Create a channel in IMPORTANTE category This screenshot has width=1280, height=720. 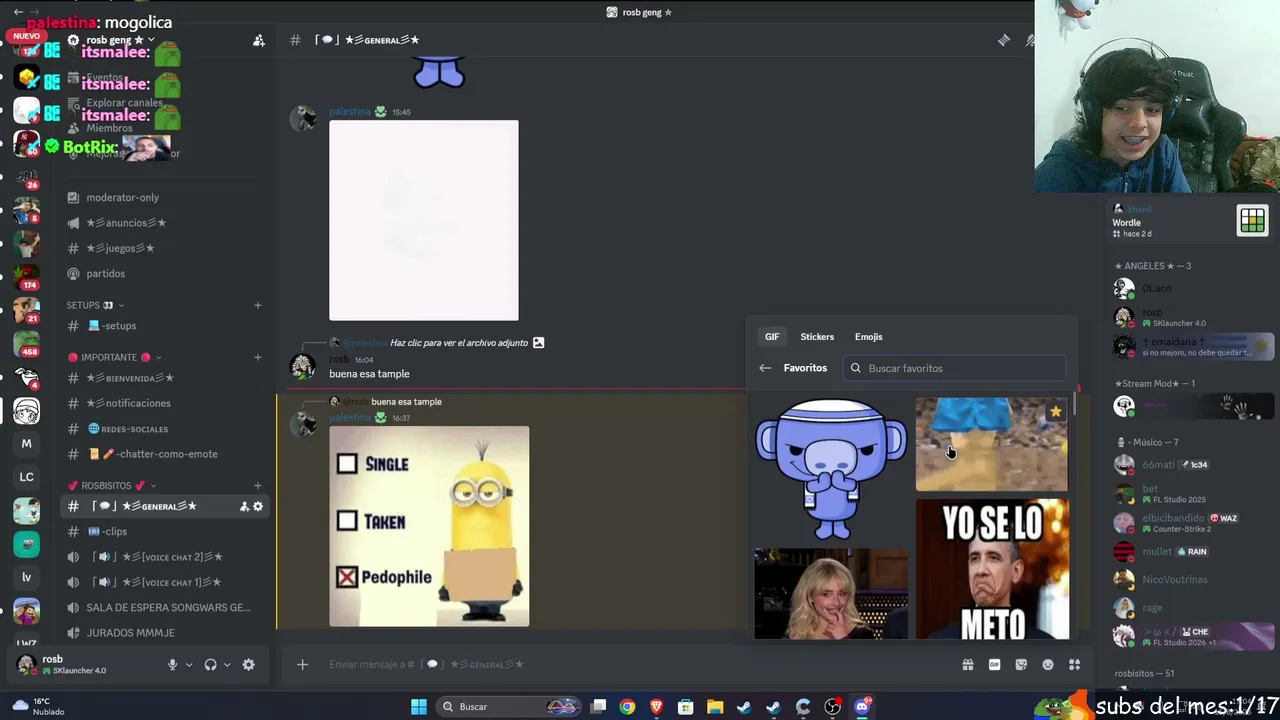tap(258, 357)
